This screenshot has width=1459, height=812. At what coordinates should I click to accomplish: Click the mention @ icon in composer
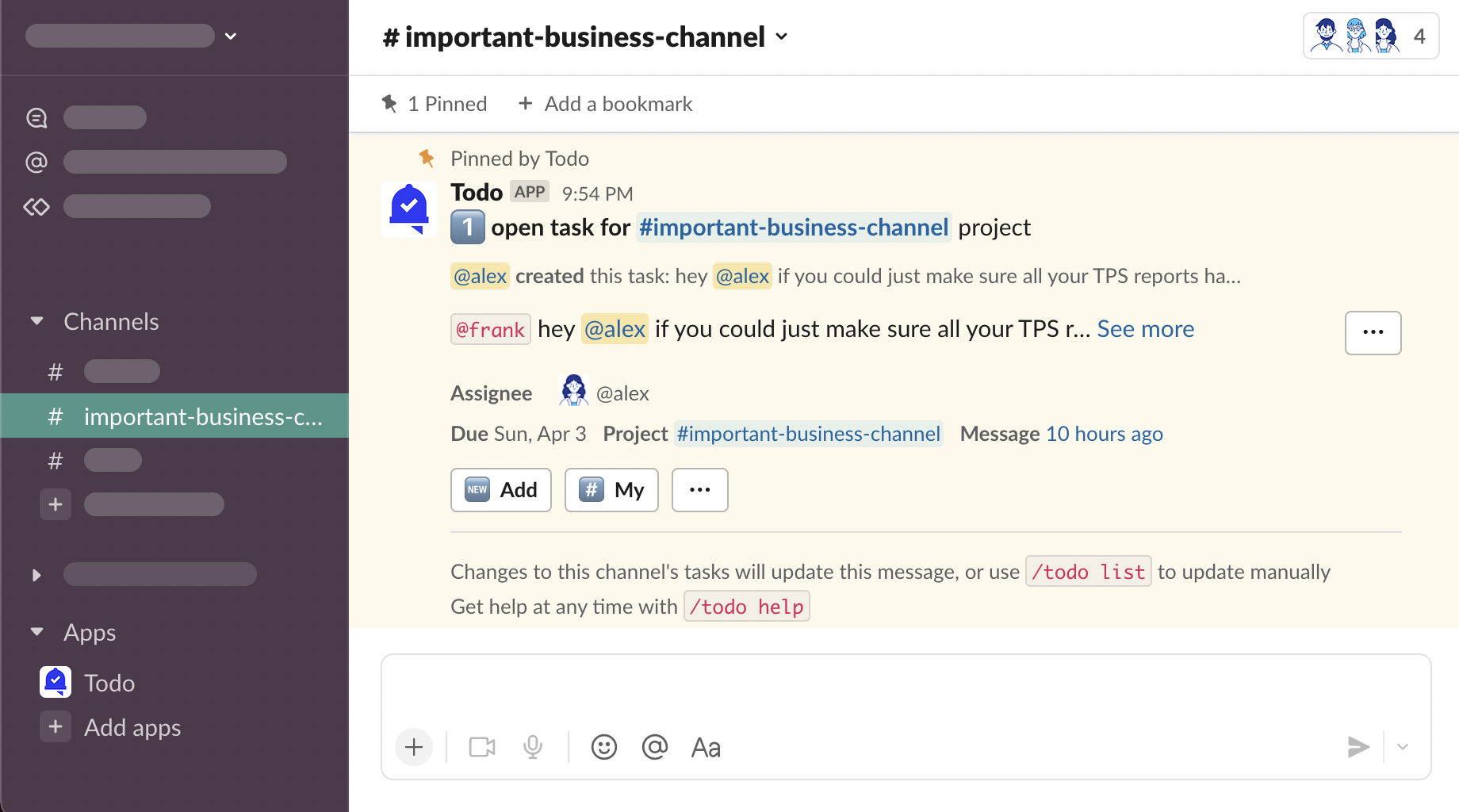[x=654, y=747]
